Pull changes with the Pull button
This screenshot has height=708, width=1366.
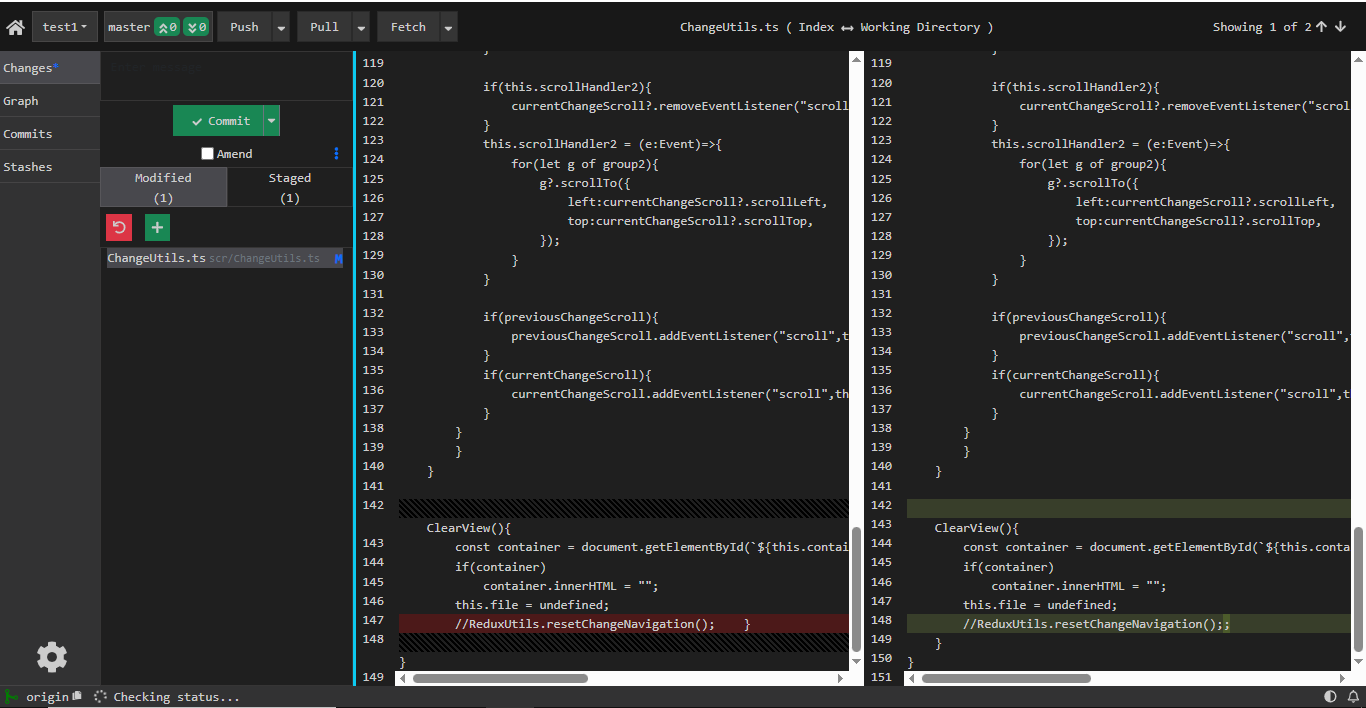(x=324, y=27)
